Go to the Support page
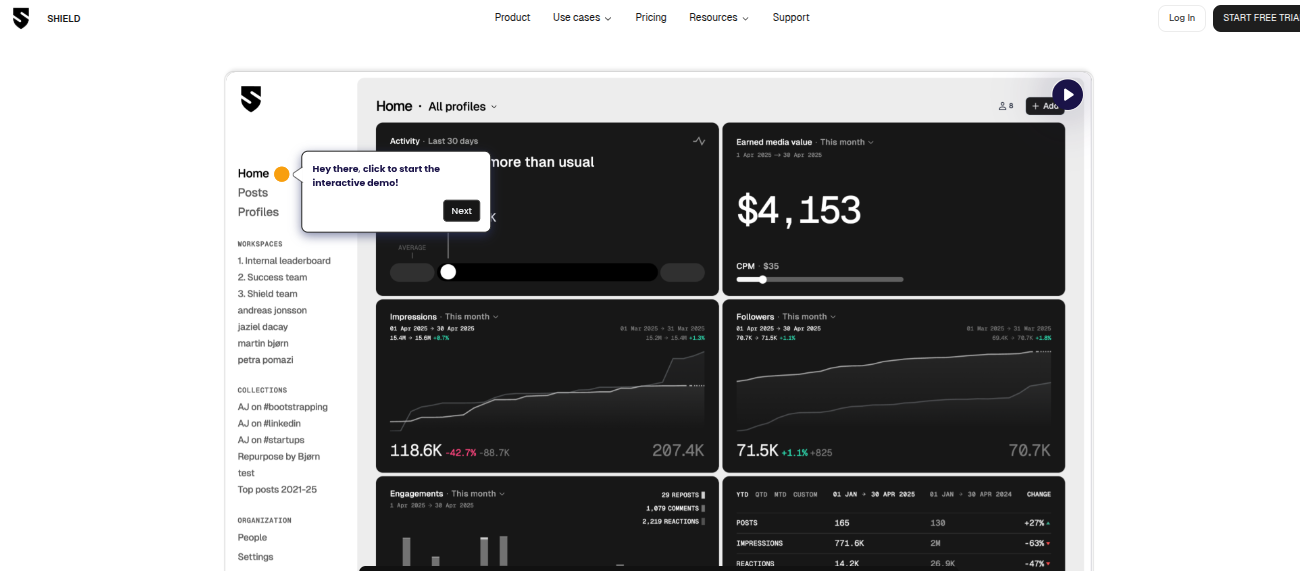This screenshot has height=571, width=1300. 791,18
